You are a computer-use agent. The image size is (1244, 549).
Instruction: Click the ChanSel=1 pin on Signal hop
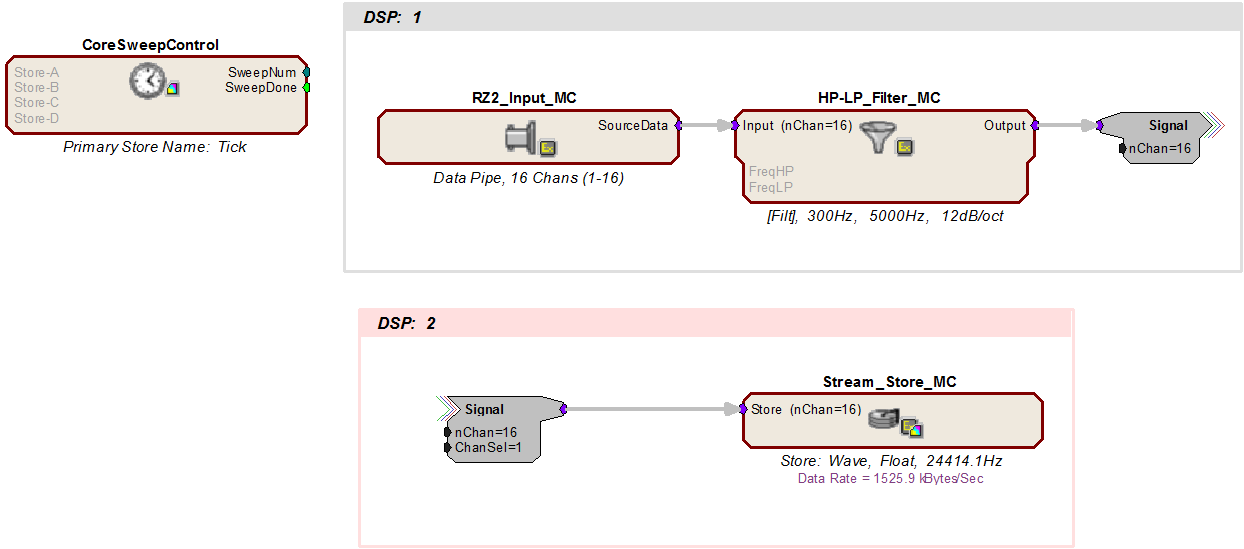[x=448, y=447]
